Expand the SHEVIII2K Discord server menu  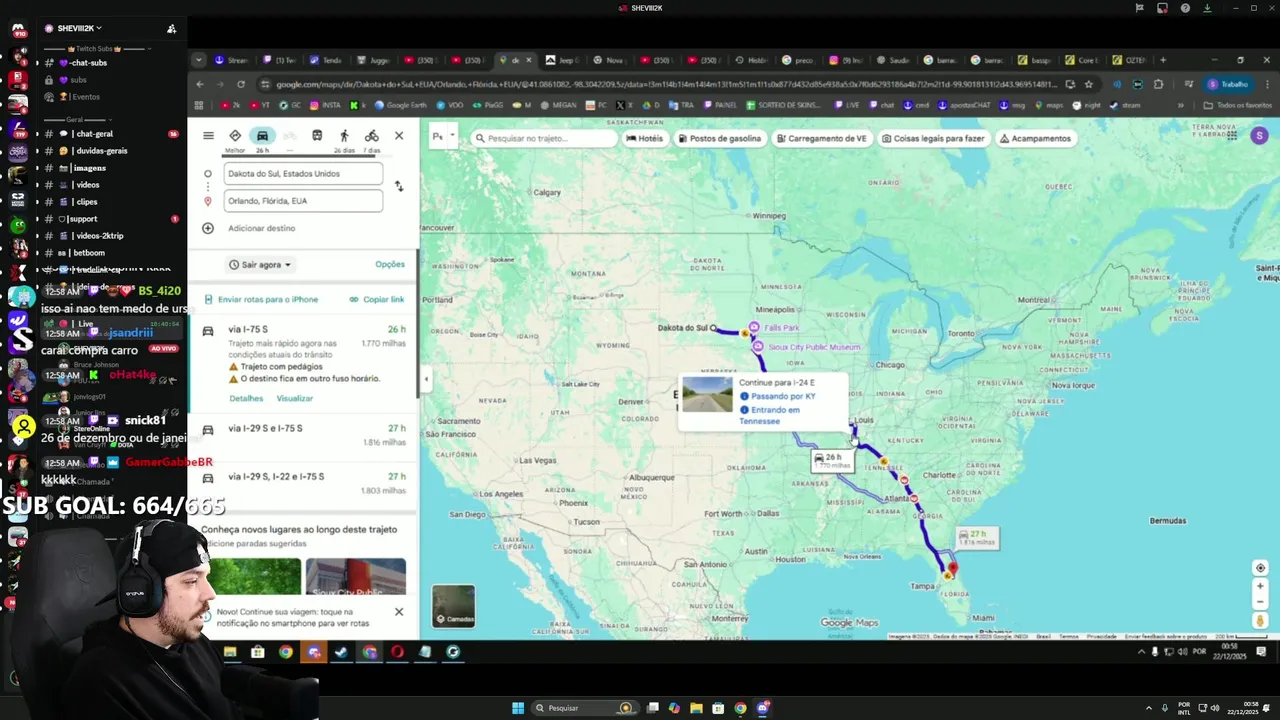point(77,28)
